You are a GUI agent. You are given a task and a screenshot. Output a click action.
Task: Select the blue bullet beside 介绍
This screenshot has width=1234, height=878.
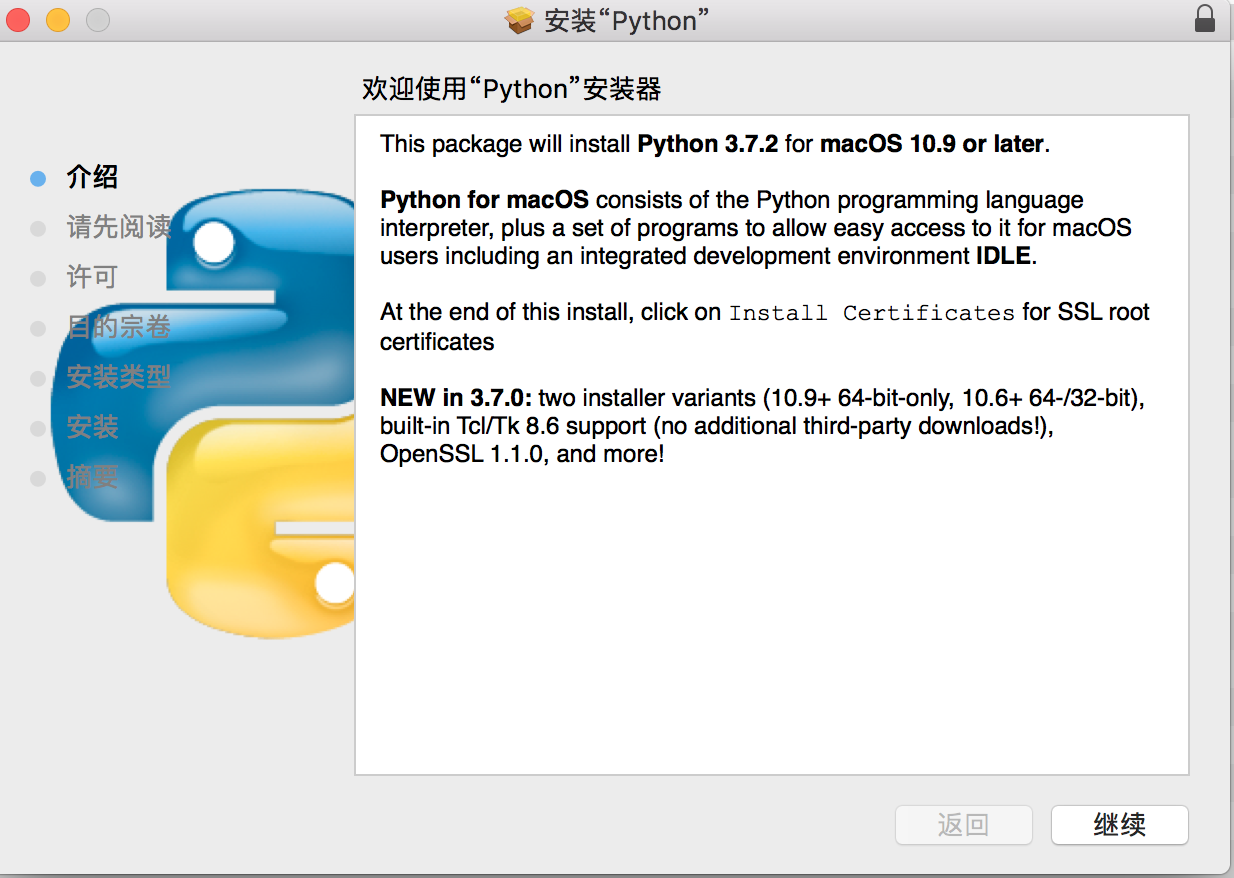point(37,177)
